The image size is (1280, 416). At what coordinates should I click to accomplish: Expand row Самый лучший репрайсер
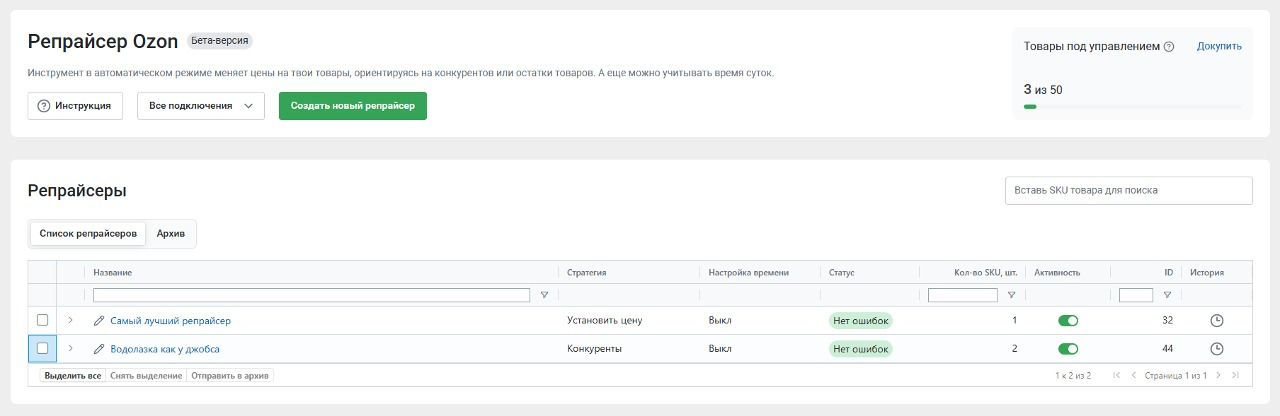70,320
